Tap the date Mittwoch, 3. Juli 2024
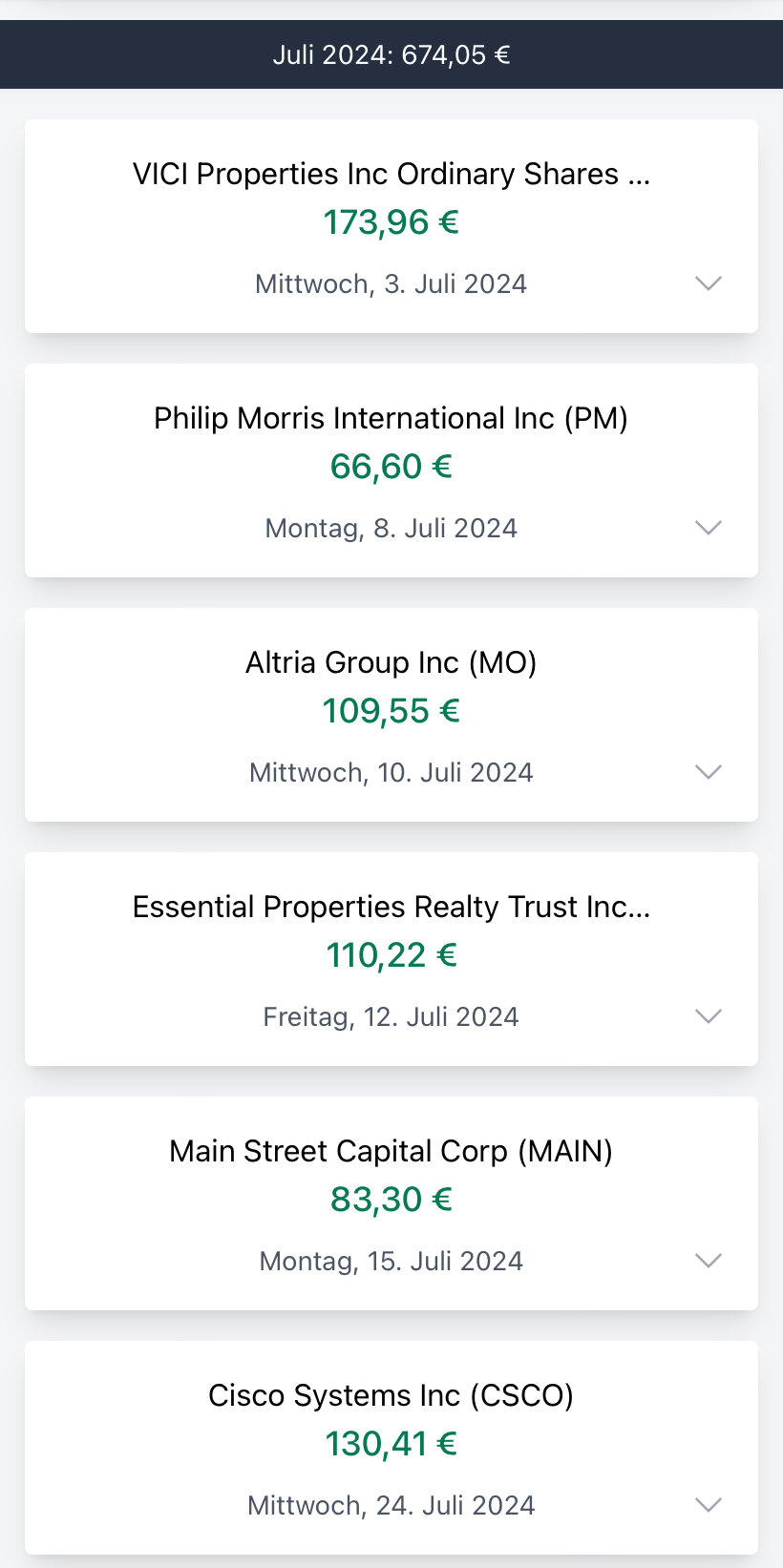Image resolution: width=783 pixels, height=1568 pixels. click(391, 283)
